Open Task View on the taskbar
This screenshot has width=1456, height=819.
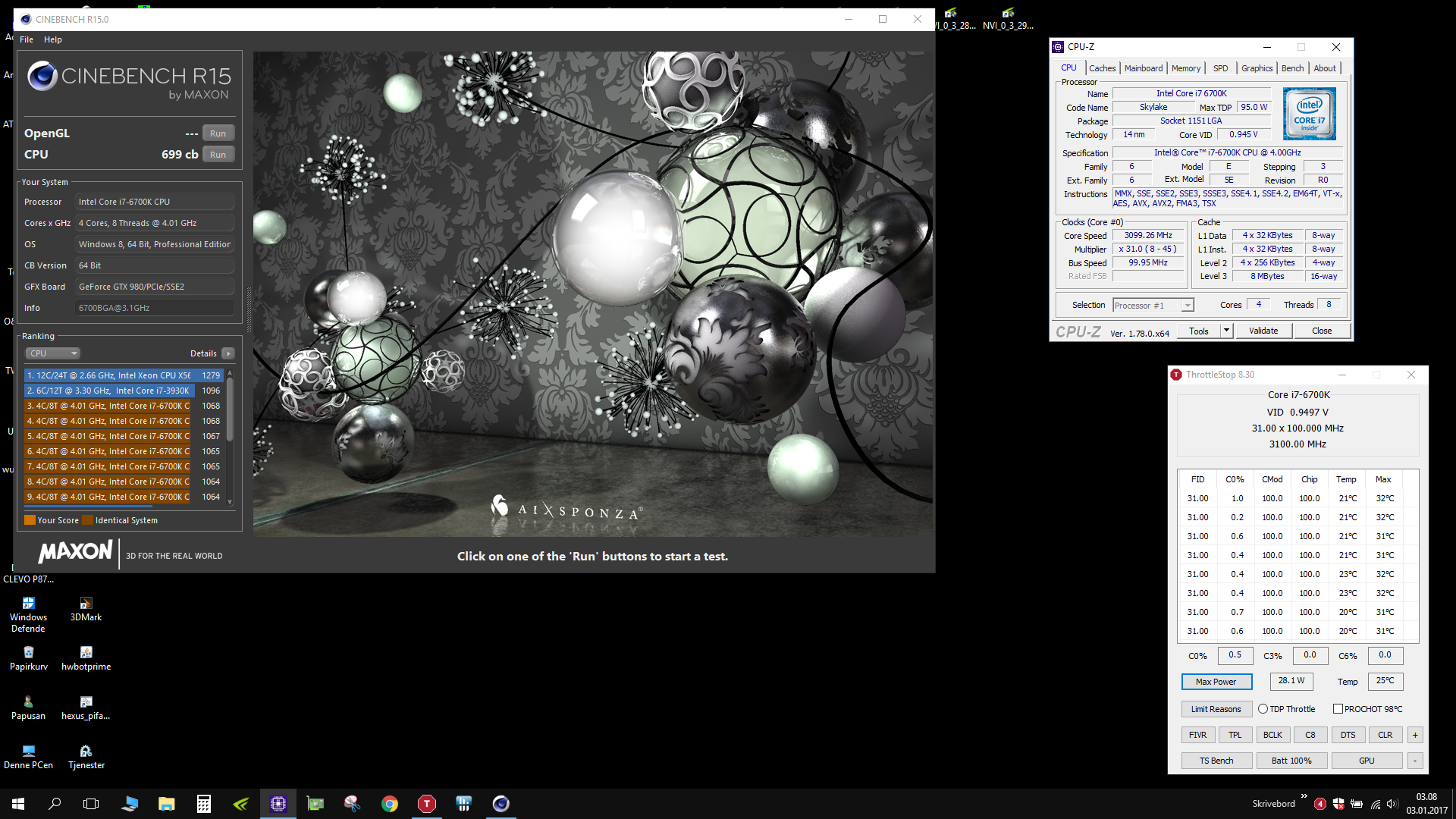[91, 804]
